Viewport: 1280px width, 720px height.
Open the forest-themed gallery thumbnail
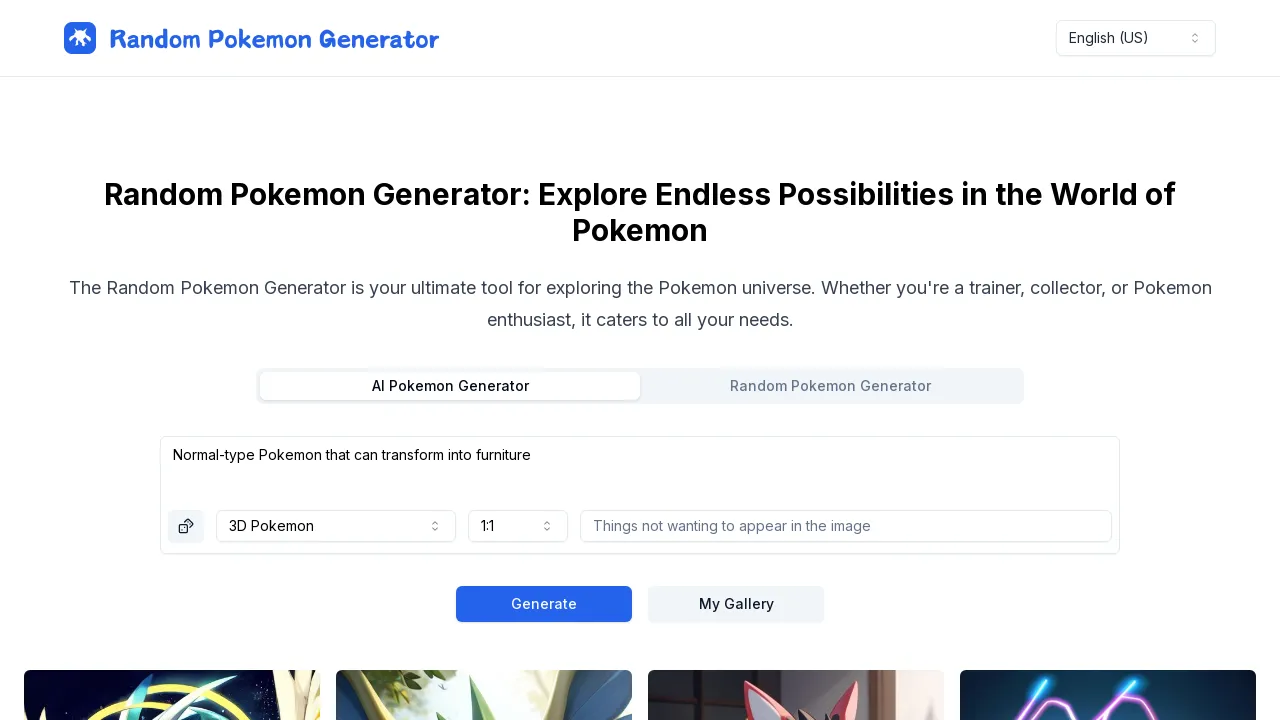coord(484,695)
